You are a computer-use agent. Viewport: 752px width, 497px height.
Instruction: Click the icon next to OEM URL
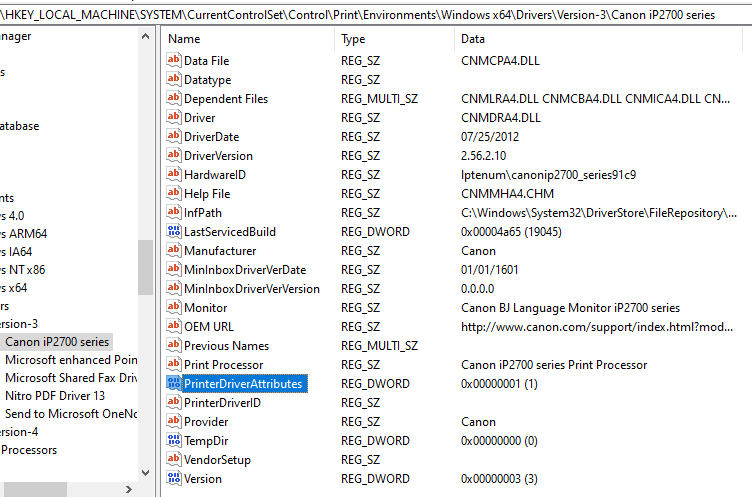174,326
